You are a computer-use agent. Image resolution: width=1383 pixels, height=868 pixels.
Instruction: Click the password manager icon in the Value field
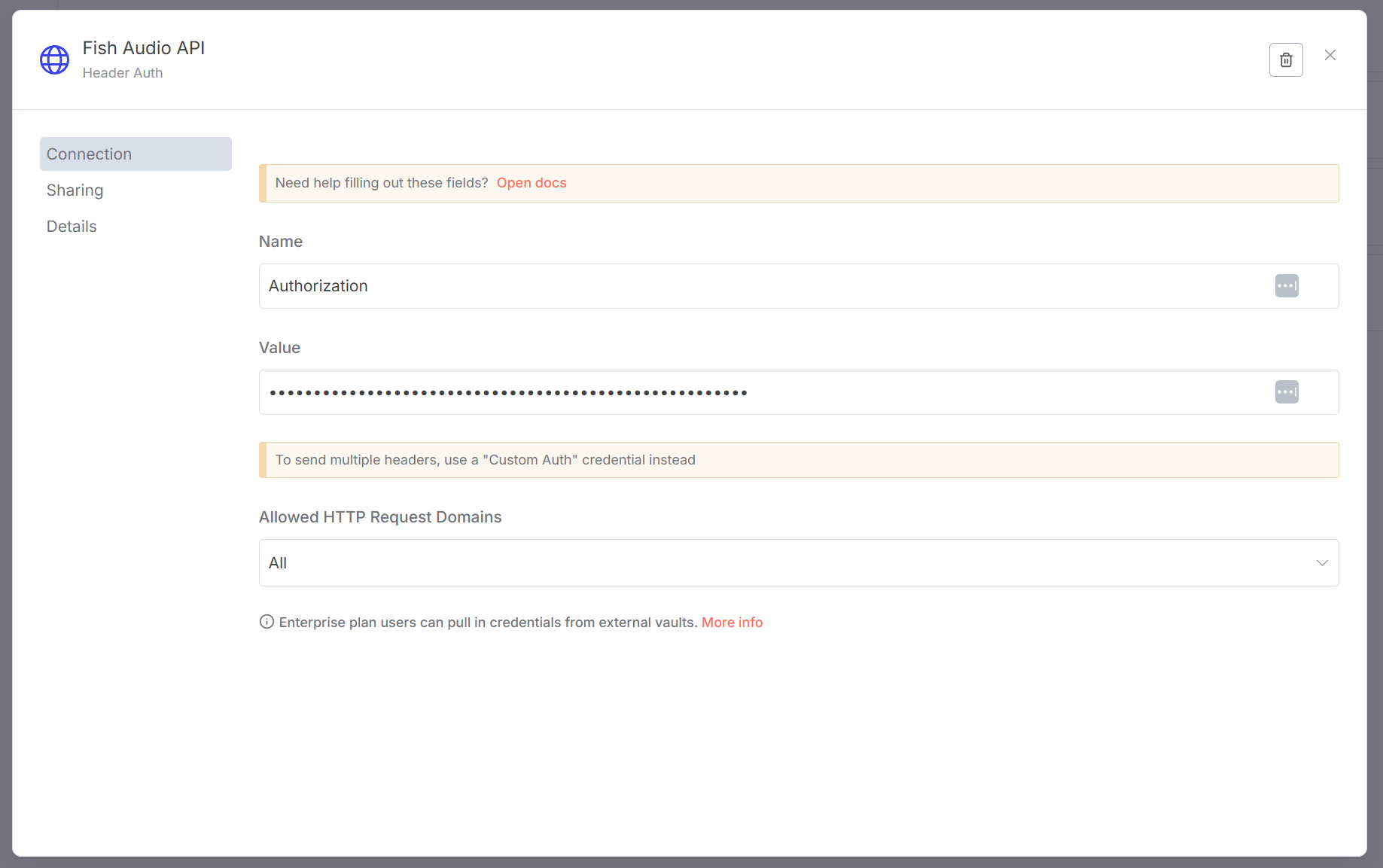click(1287, 392)
